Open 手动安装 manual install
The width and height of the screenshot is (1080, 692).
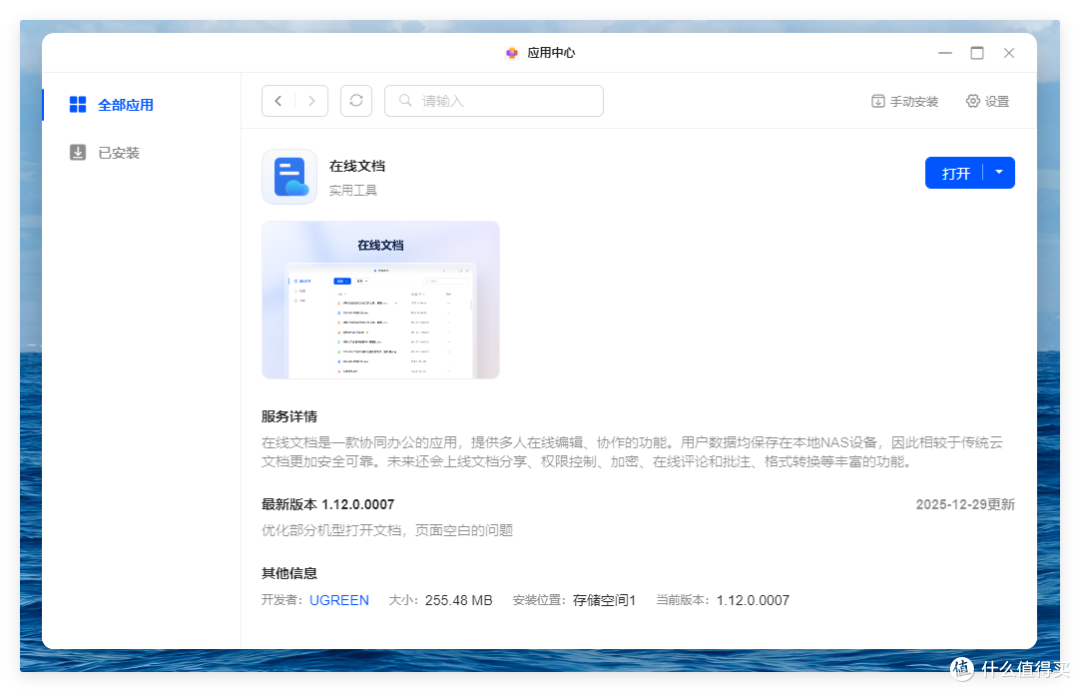[x=904, y=101]
